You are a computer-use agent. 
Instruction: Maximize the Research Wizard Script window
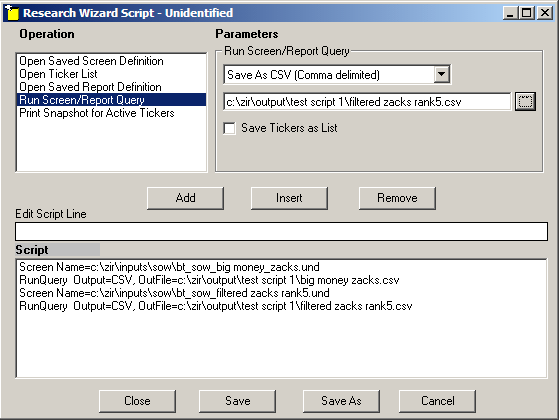point(527,13)
